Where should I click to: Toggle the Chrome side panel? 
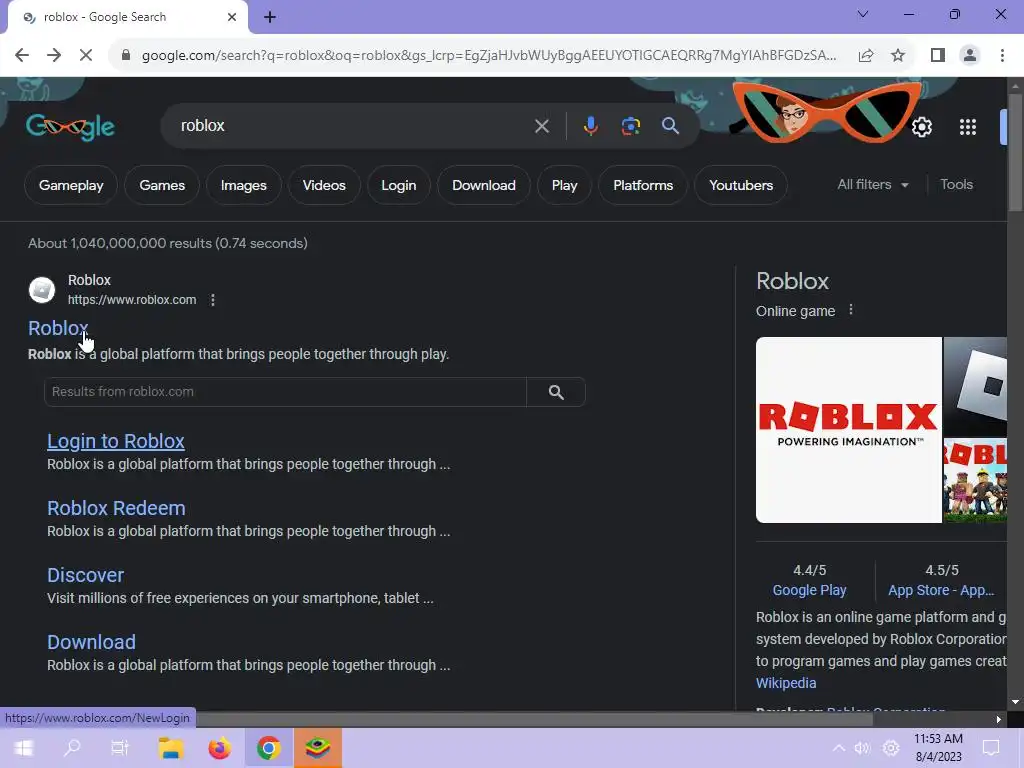[938, 55]
